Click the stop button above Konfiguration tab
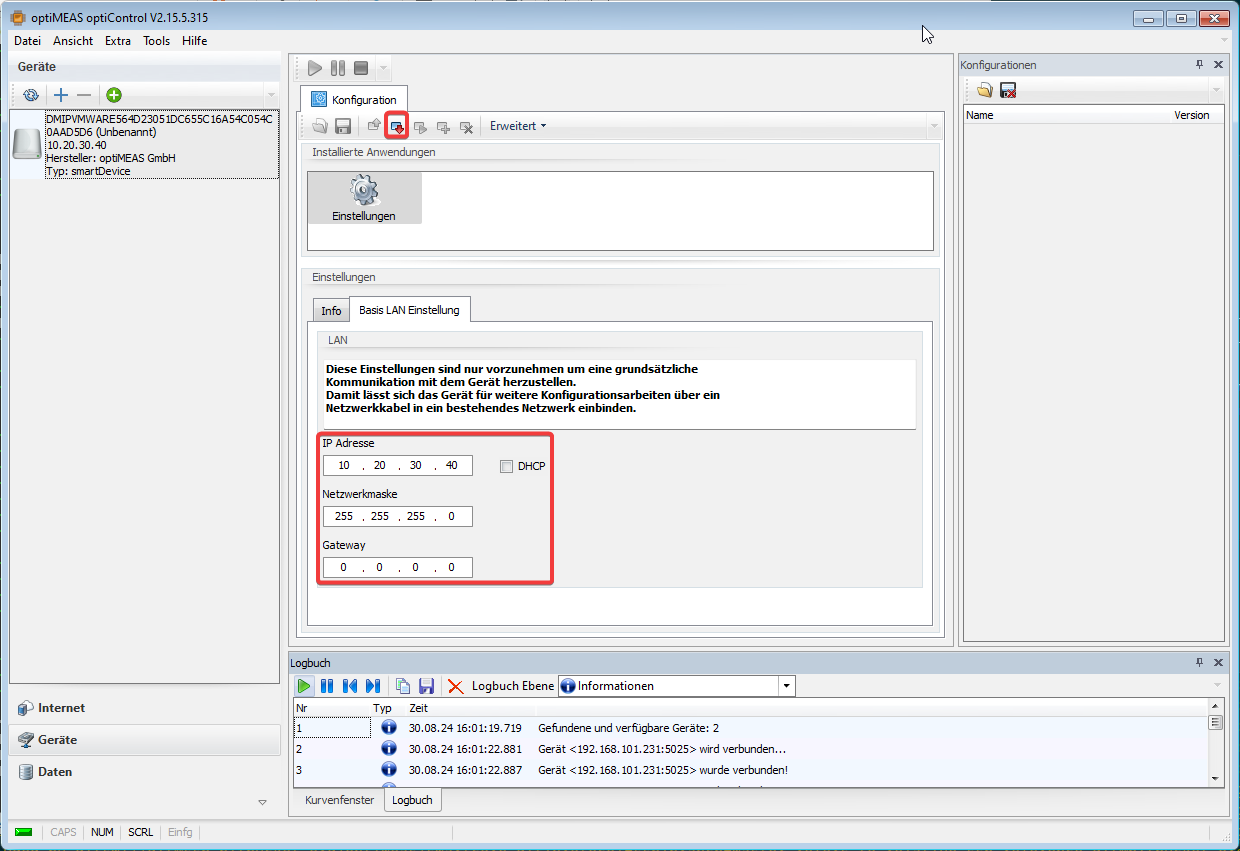This screenshot has height=851, width=1240. pos(361,68)
